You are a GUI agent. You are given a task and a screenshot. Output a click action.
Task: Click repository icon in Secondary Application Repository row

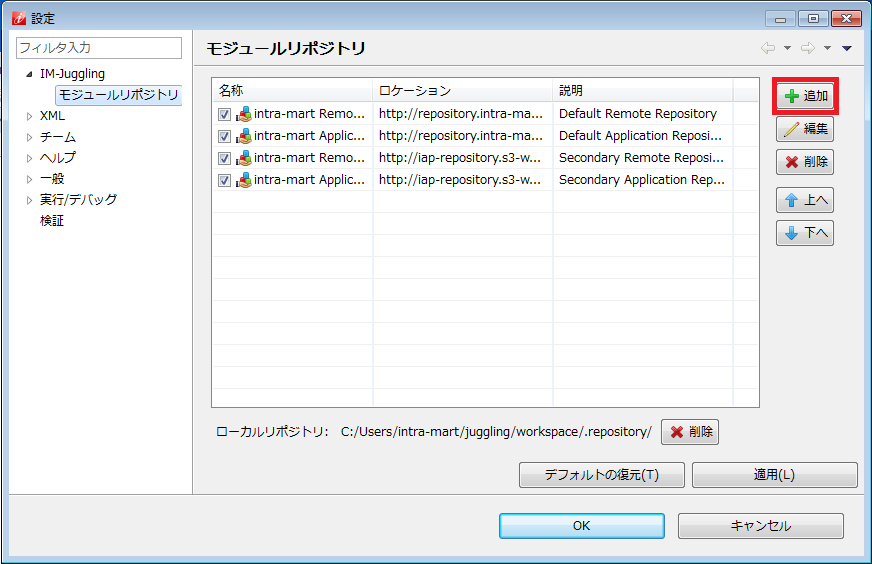244,180
